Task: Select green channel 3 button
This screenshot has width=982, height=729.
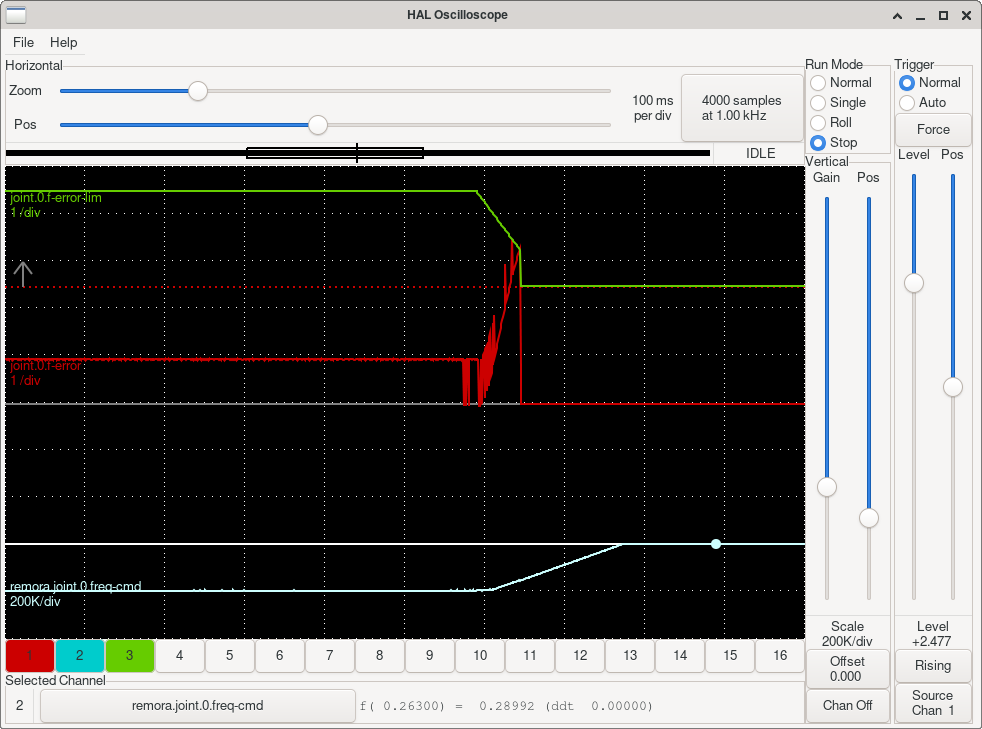Action: [x=130, y=656]
